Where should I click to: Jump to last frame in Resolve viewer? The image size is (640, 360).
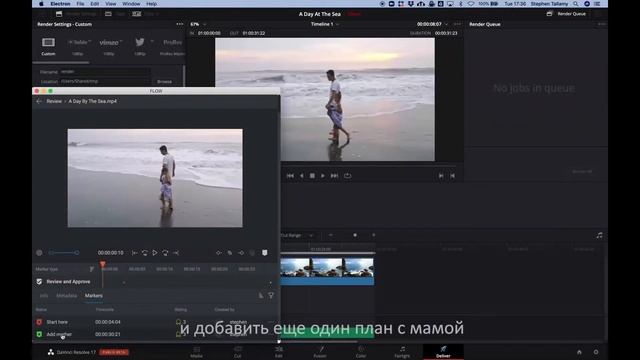(334, 176)
